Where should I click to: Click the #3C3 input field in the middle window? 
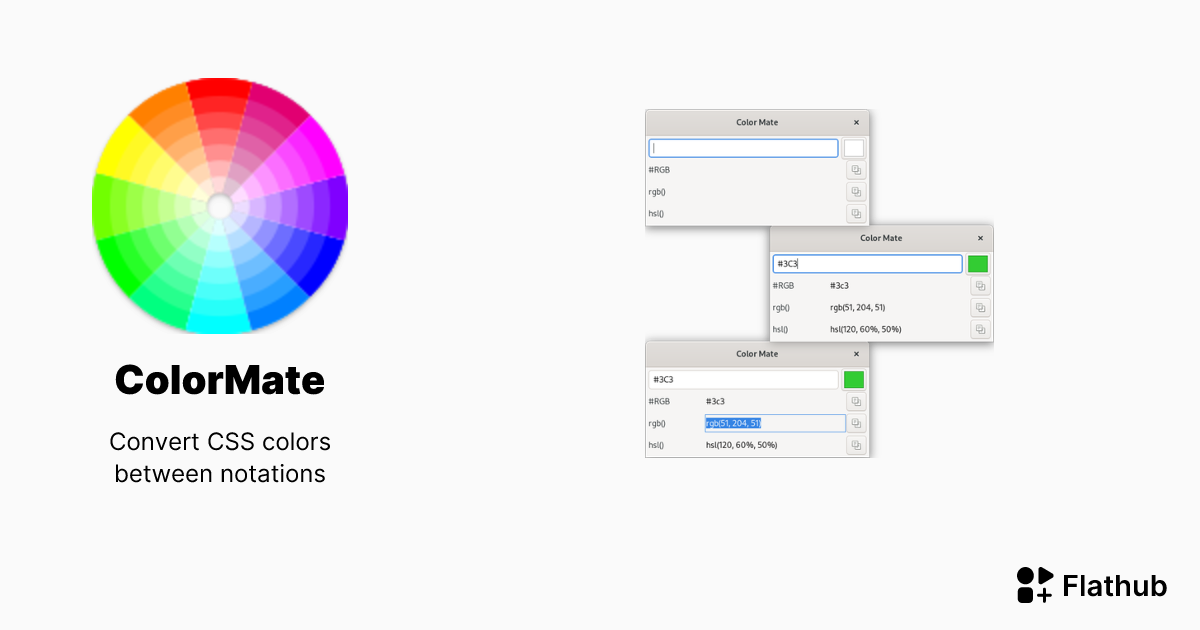point(866,263)
